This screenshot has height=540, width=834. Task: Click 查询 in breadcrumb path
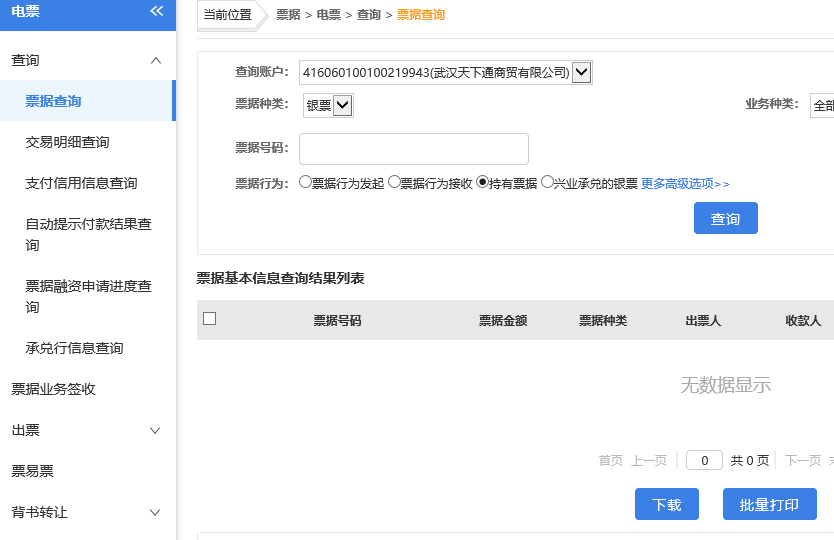[369, 14]
